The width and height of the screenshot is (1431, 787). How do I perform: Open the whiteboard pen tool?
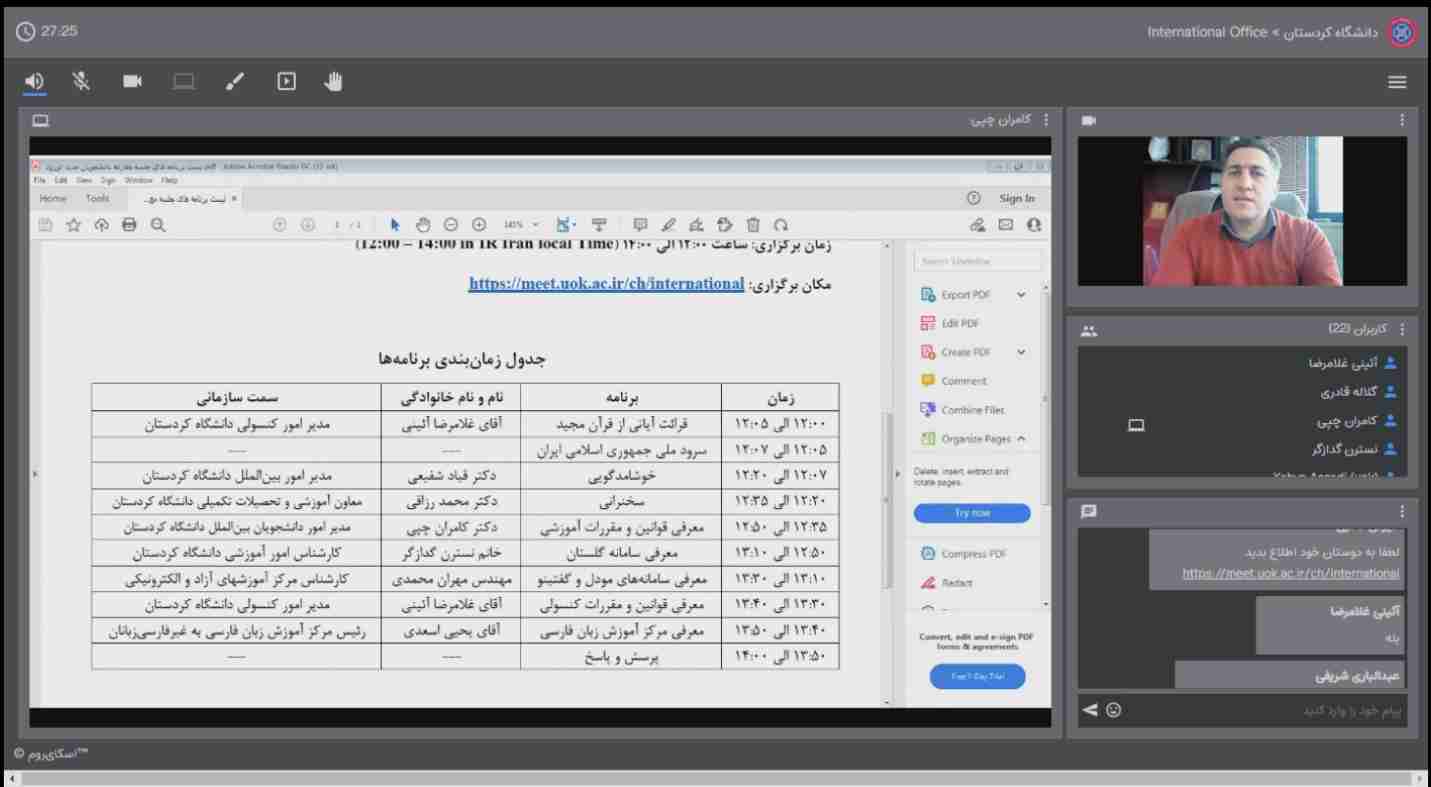235,82
